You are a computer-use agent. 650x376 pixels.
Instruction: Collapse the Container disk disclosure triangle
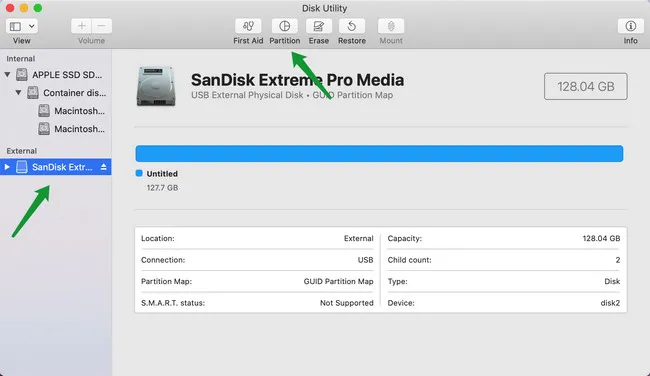pyautogui.click(x=18, y=92)
